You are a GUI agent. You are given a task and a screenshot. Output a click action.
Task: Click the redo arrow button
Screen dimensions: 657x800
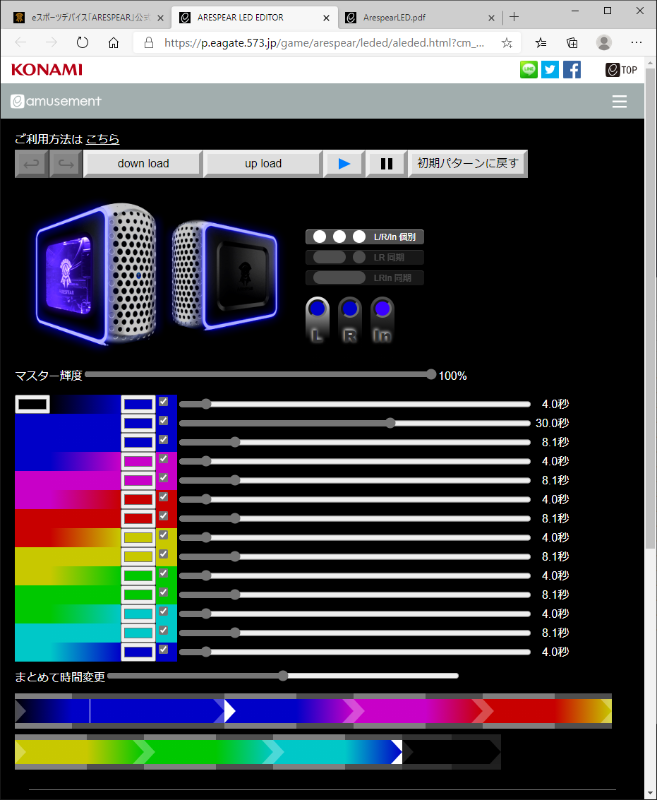[66, 164]
